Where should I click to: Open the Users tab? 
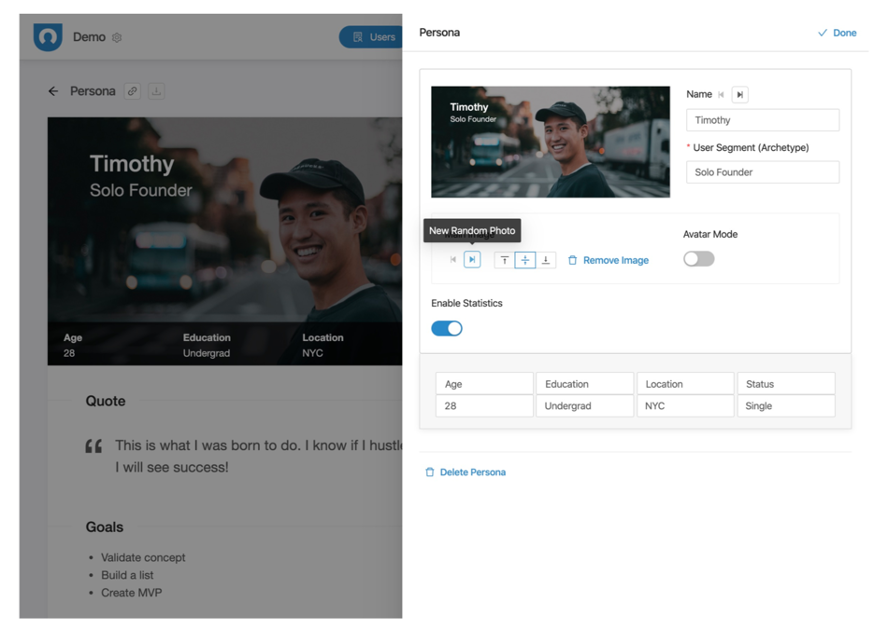coord(372,37)
